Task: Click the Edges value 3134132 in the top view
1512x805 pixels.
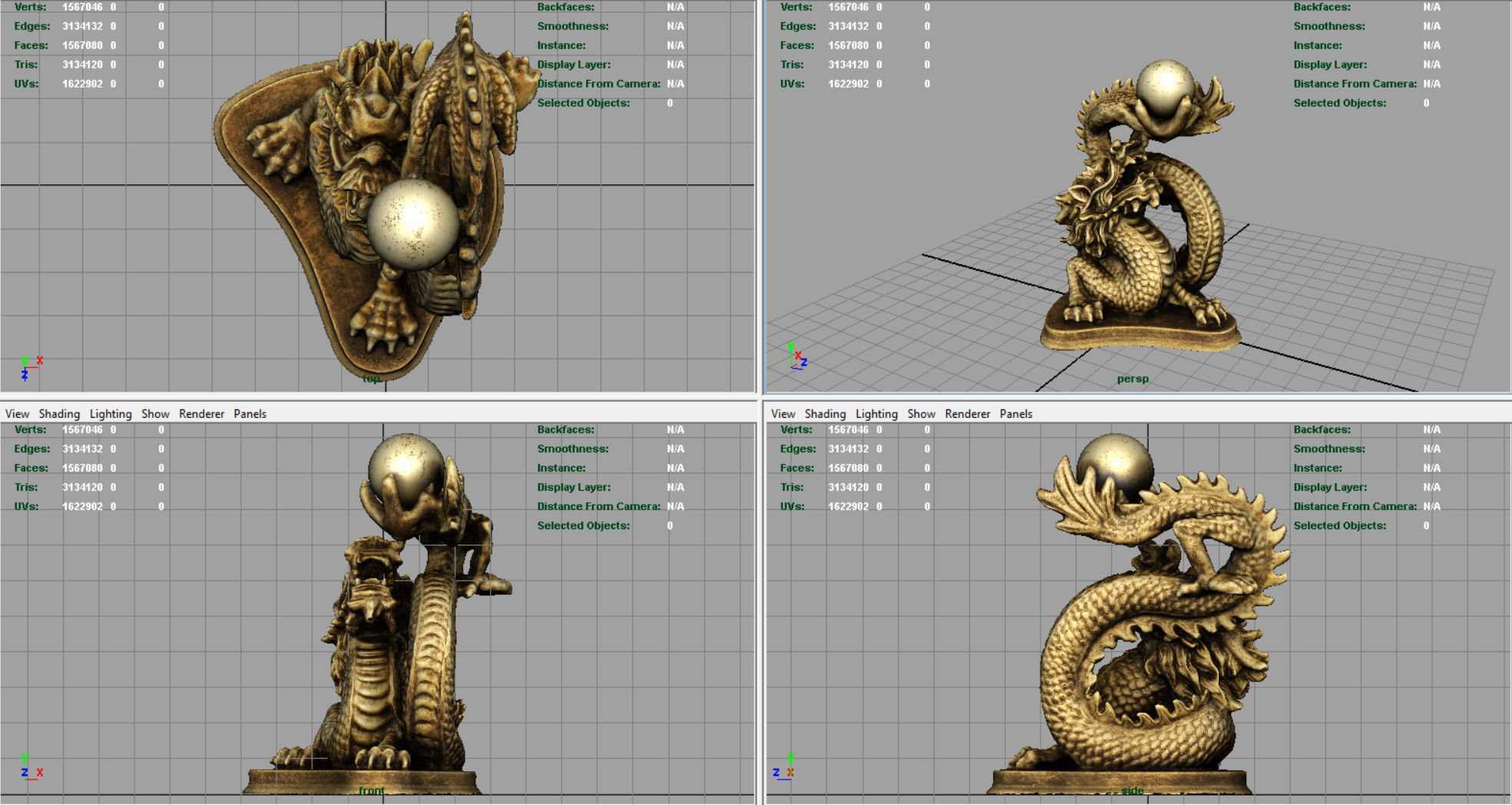Action: click(x=82, y=26)
